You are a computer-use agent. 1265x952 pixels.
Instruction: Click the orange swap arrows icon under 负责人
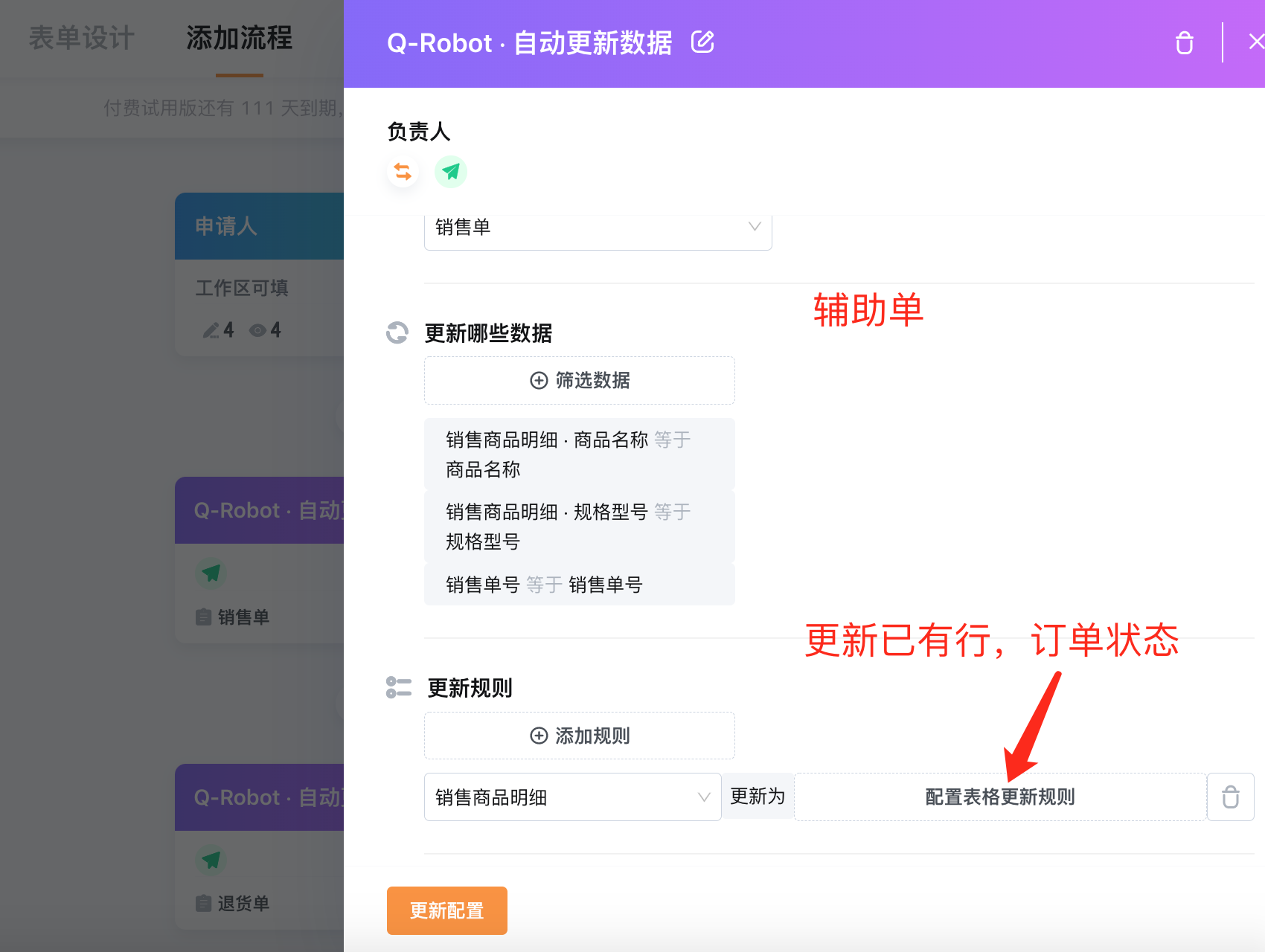pos(403,172)
